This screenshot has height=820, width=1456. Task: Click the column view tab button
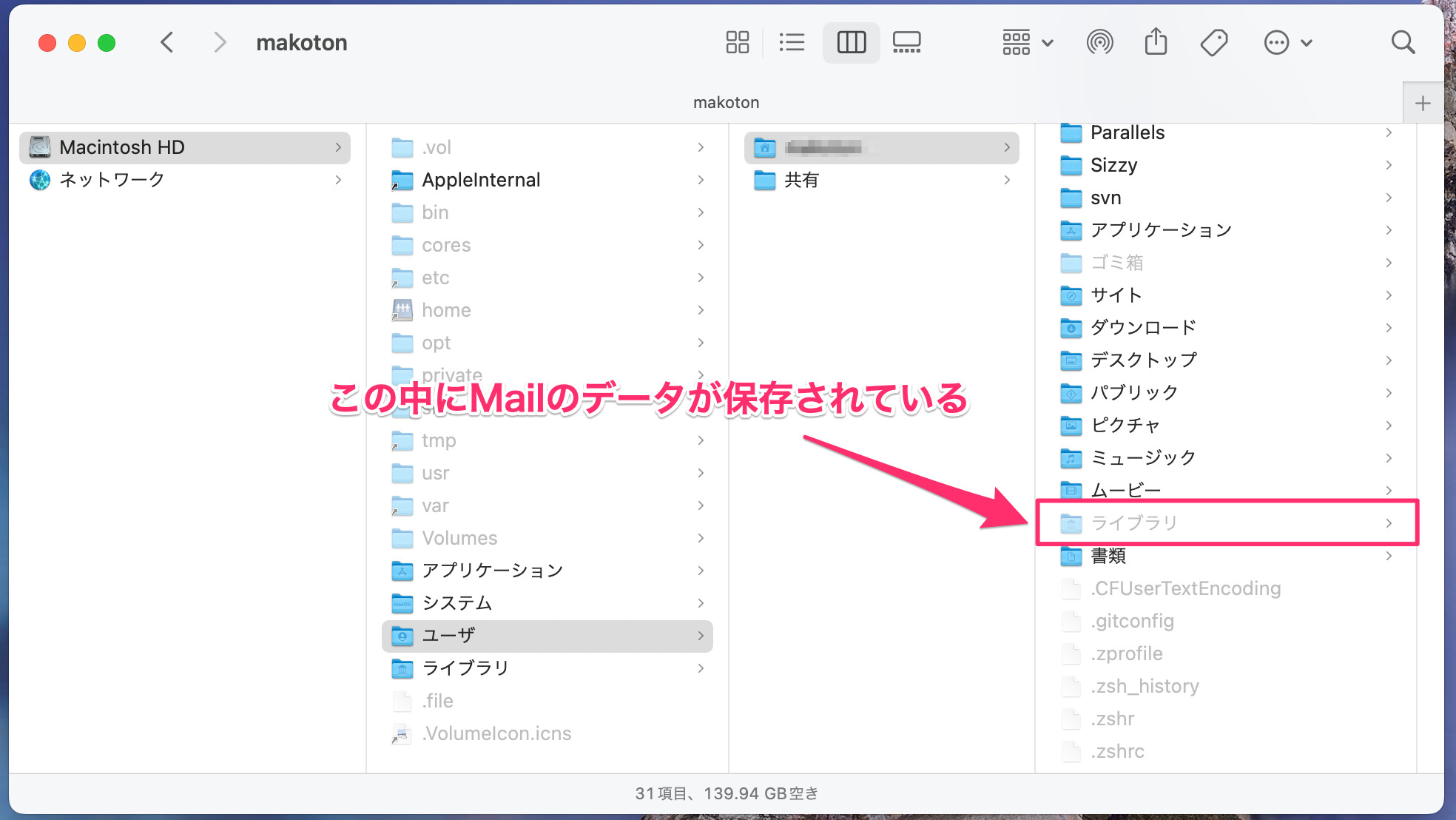pos(851,42)
